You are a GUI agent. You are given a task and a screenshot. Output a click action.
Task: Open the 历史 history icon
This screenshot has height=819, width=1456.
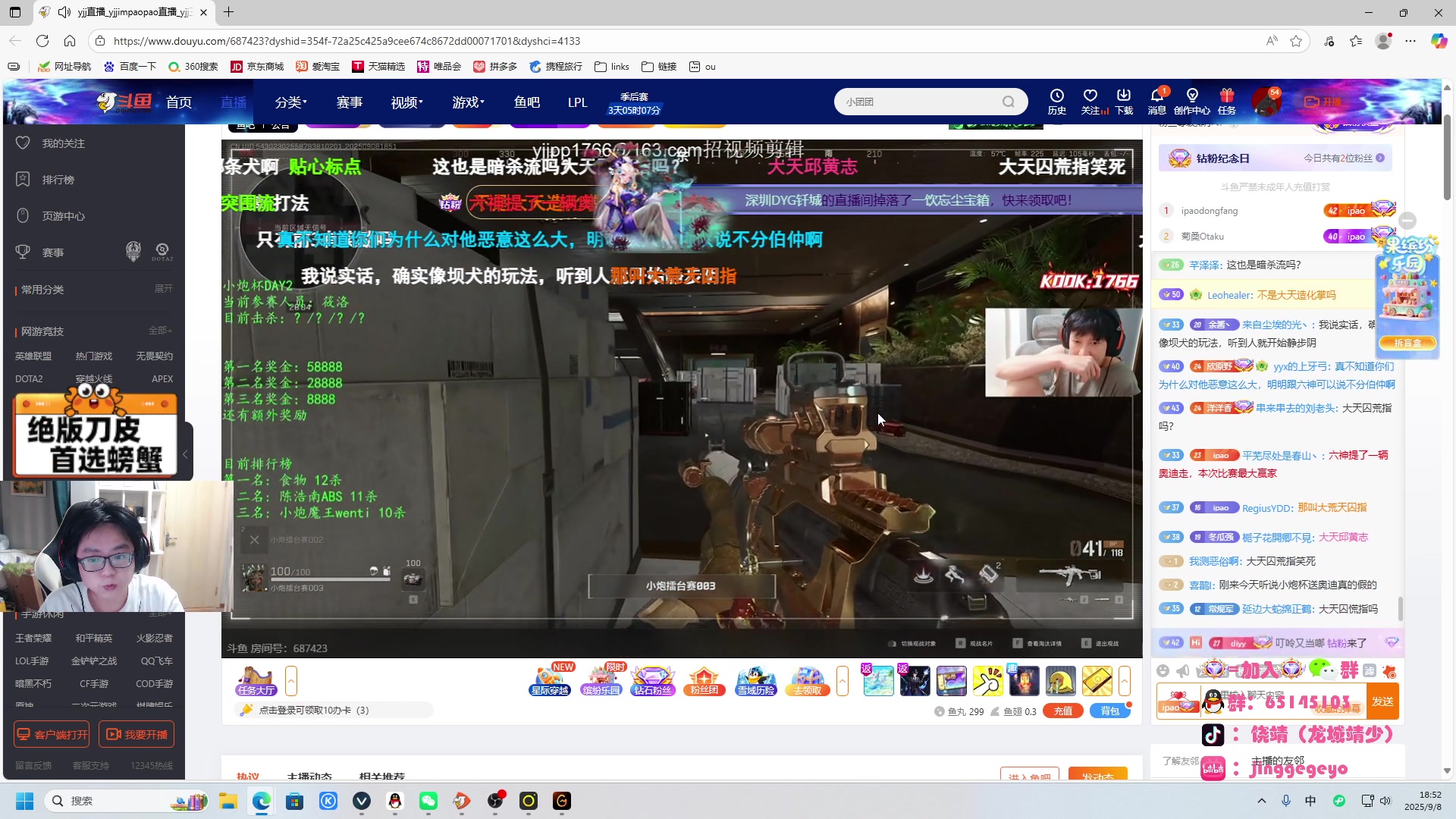[x=1056, y=102]
